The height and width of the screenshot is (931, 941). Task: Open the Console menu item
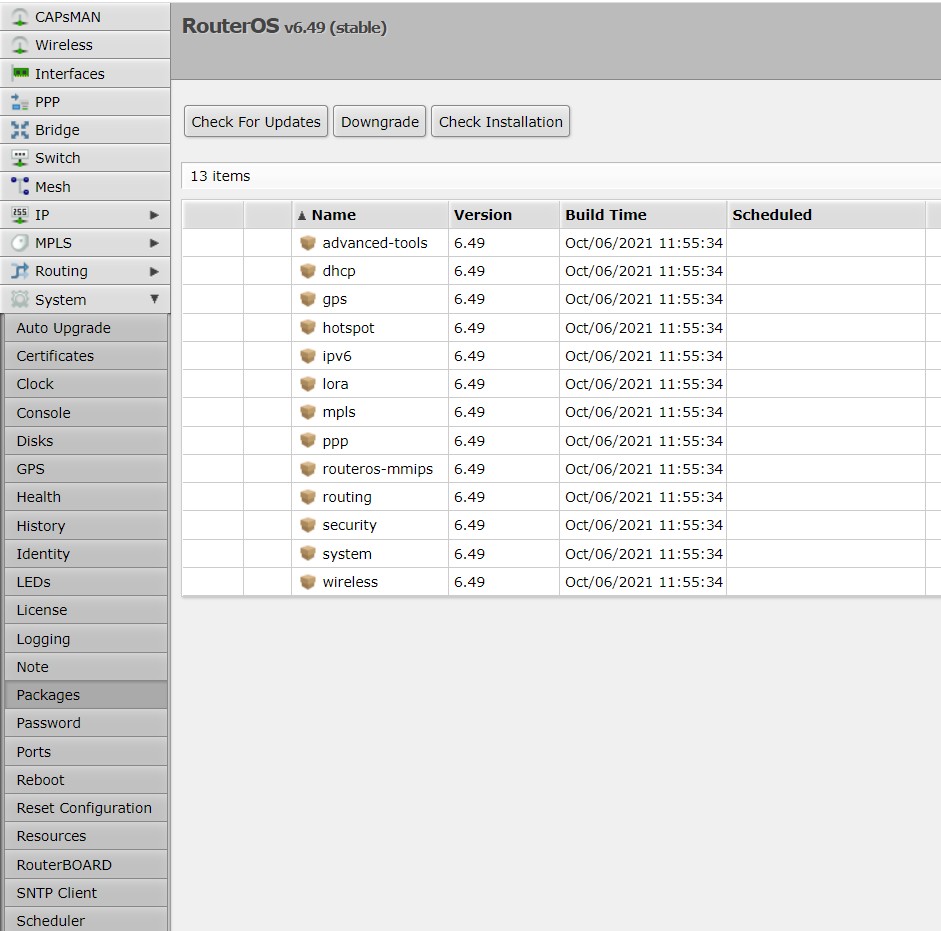pyautogui.click(x=86, y=413)
